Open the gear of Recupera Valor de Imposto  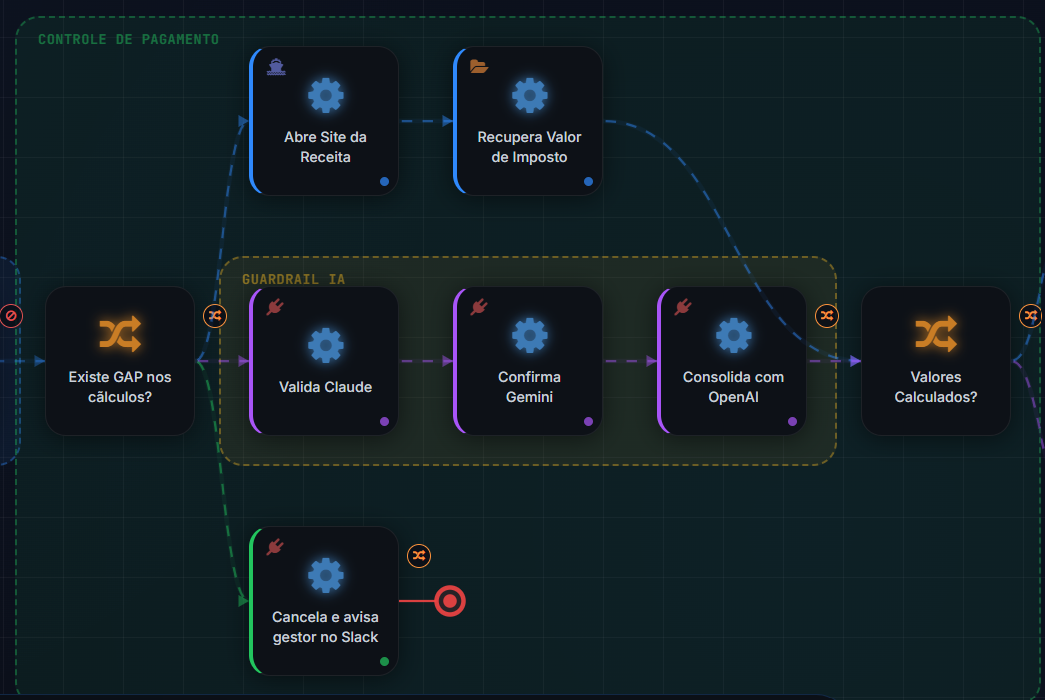click(530, 95)
